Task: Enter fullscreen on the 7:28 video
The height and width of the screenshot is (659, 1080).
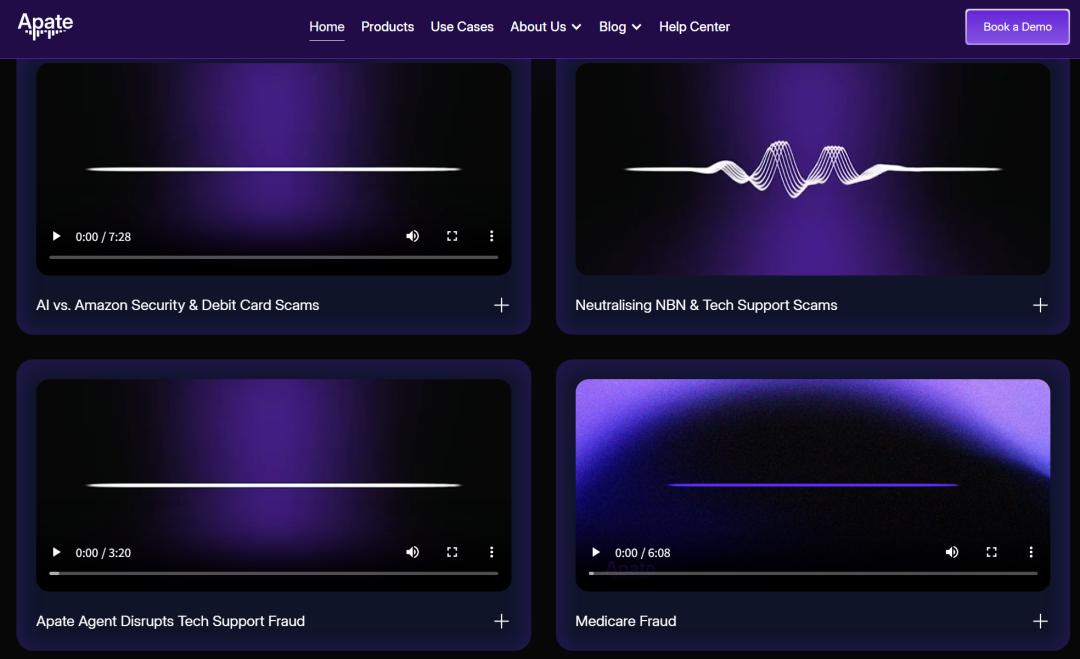Action: (x=452, y=236)
